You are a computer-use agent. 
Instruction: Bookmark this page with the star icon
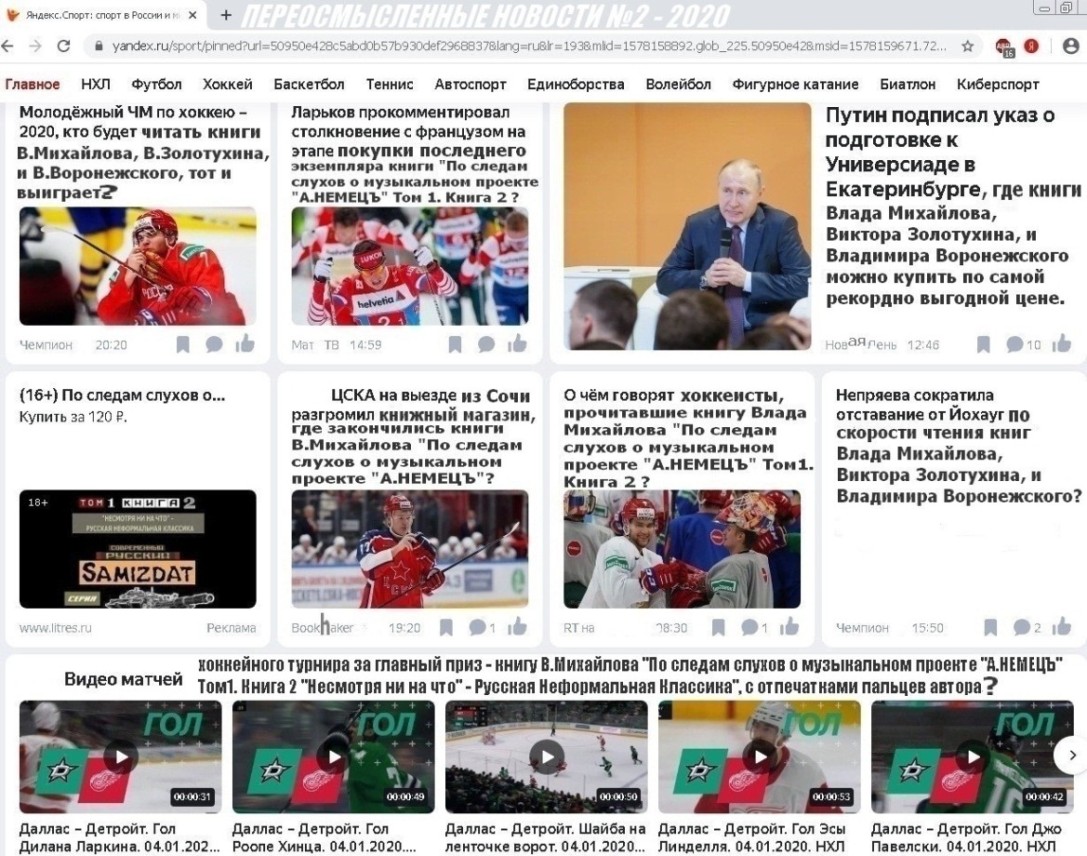point(968,46)
